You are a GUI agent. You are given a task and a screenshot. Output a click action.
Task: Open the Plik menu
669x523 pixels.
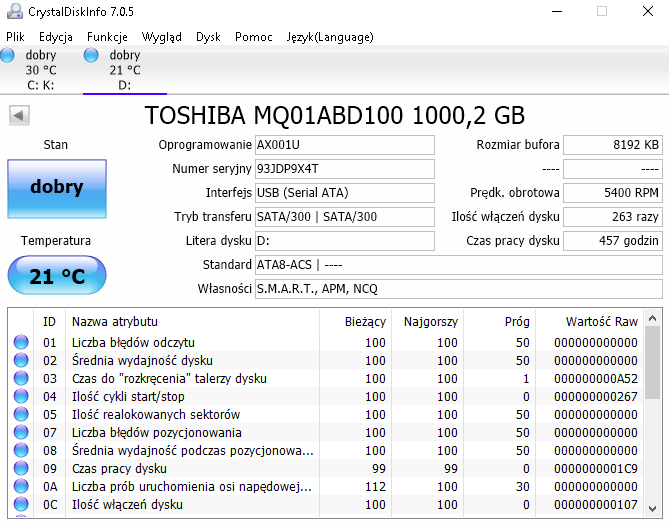[15, 37]
